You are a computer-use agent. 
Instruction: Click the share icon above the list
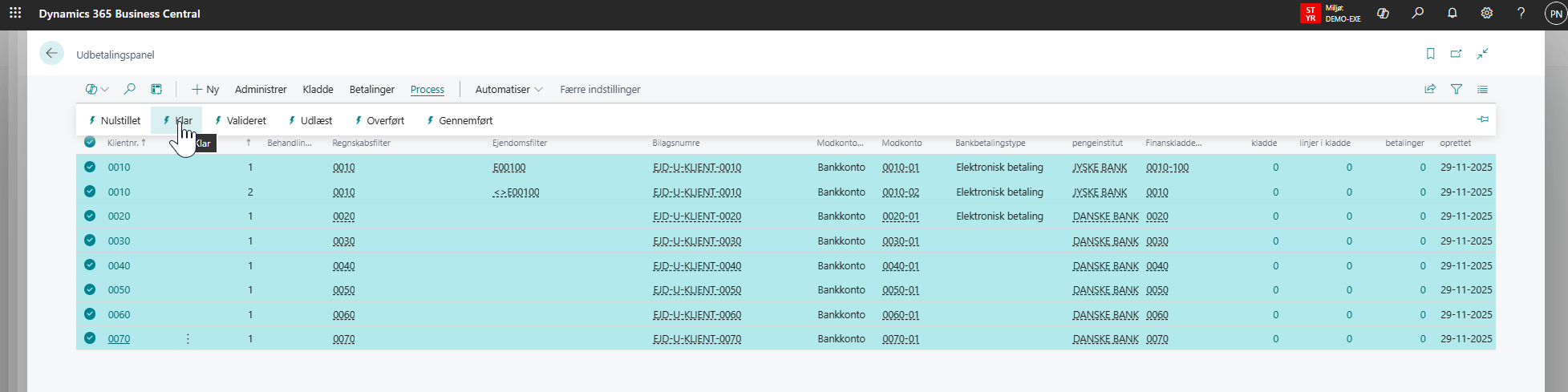1430,90
